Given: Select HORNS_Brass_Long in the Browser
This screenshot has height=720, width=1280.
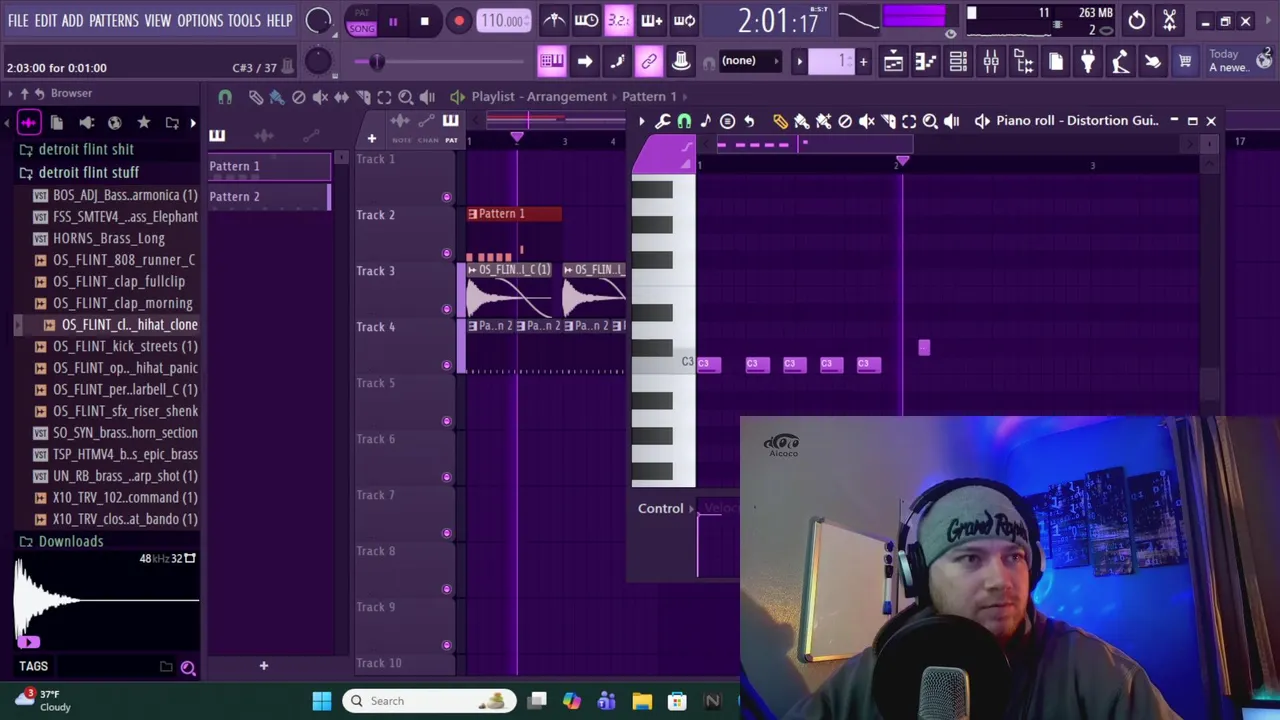Looking at the screenshot, I should [108, 238].
